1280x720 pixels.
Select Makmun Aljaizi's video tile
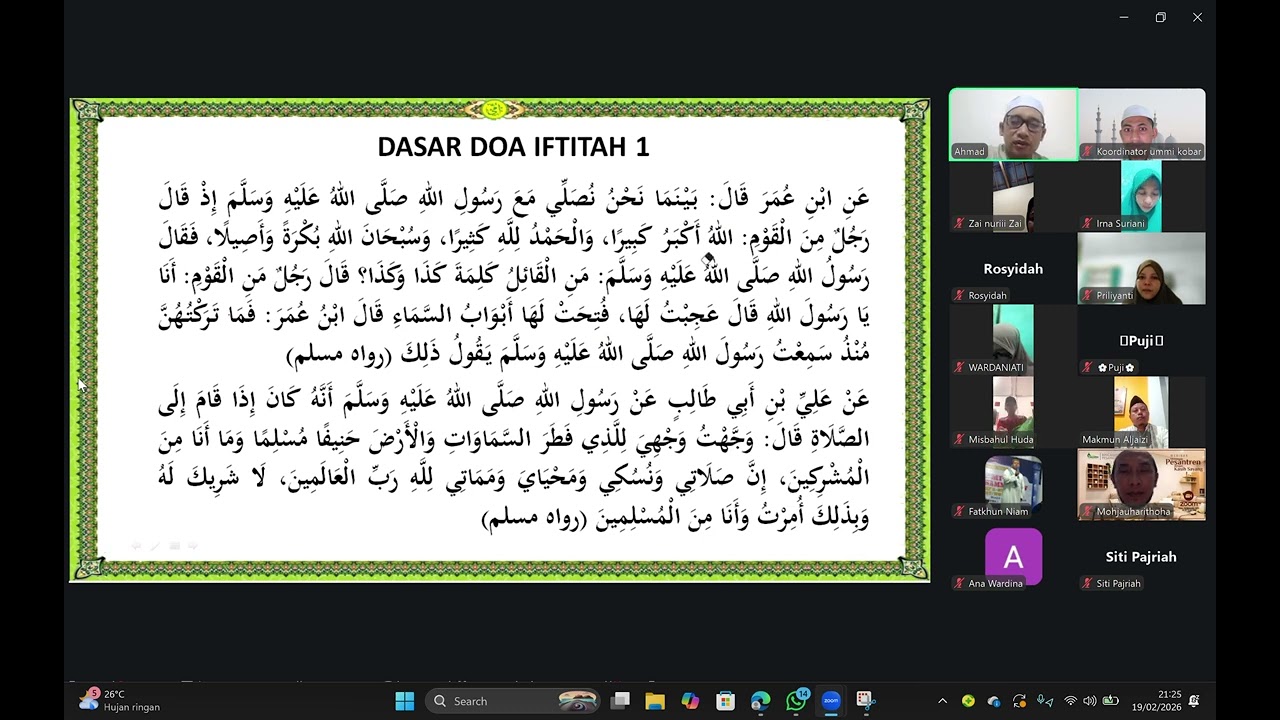(x=1141, y=412)
